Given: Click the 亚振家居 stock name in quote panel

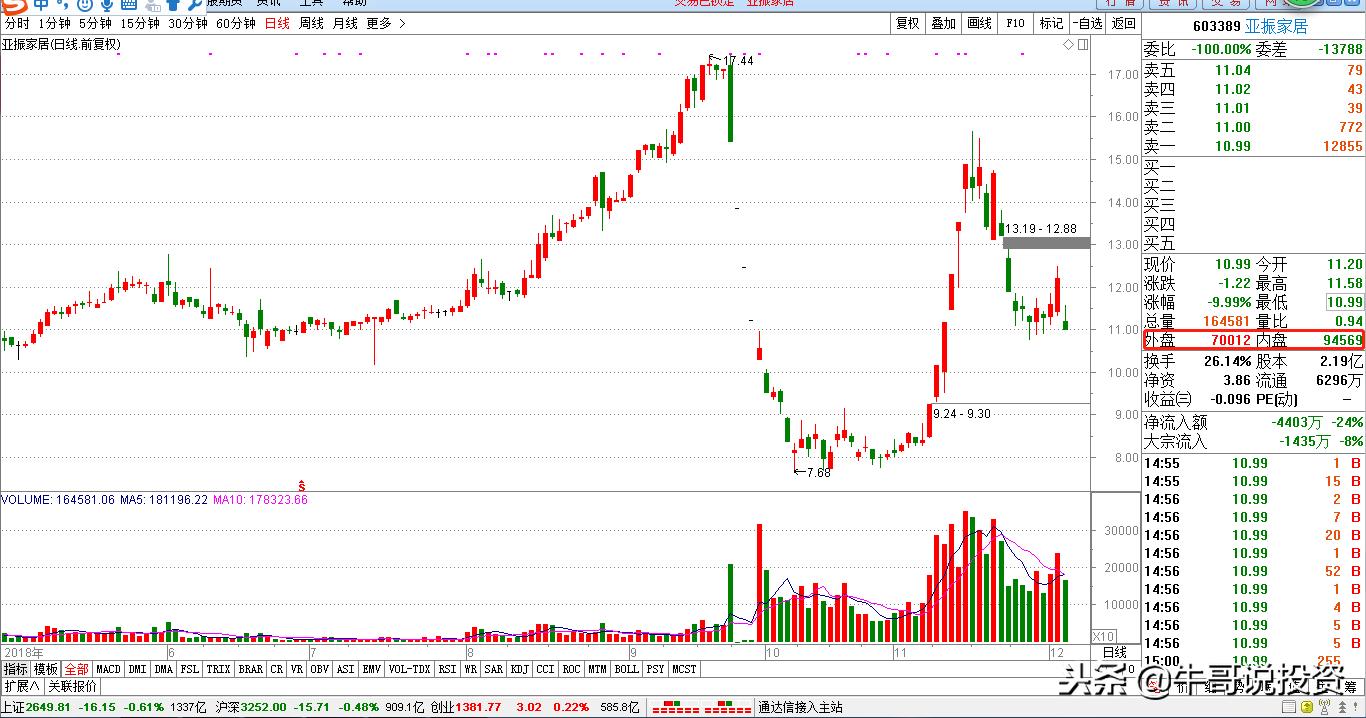Looking at the screenshot, I should [1276, 27].
